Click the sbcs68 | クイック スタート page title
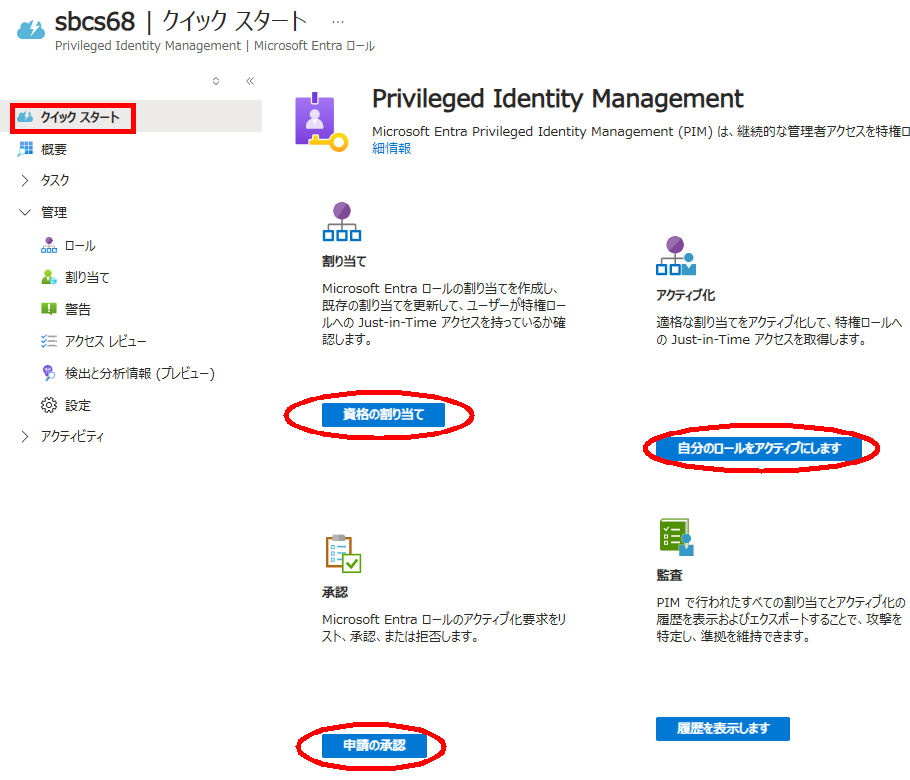 tap(181, 21)
